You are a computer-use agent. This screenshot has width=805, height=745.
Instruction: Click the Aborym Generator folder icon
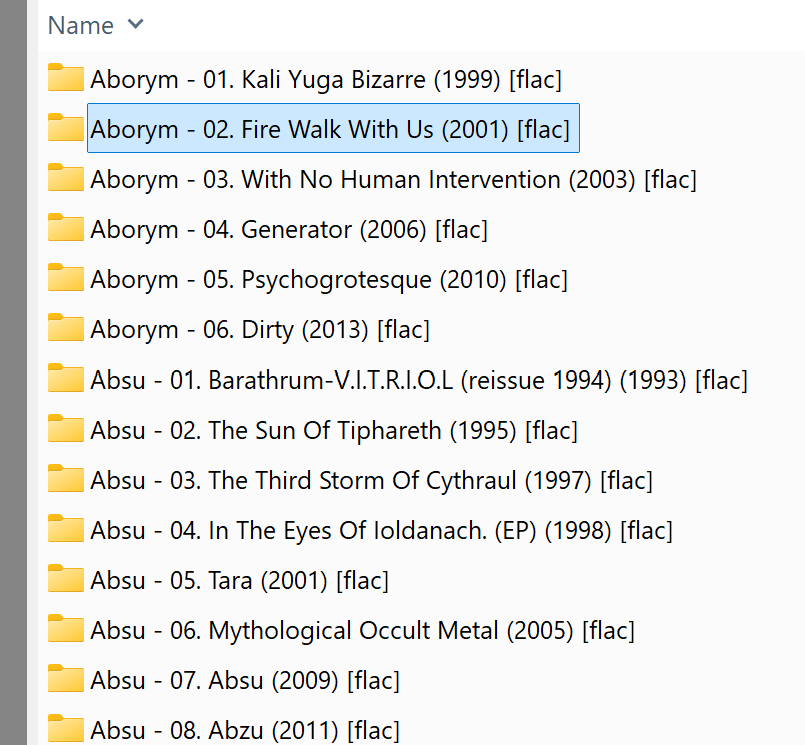(66, 228)
